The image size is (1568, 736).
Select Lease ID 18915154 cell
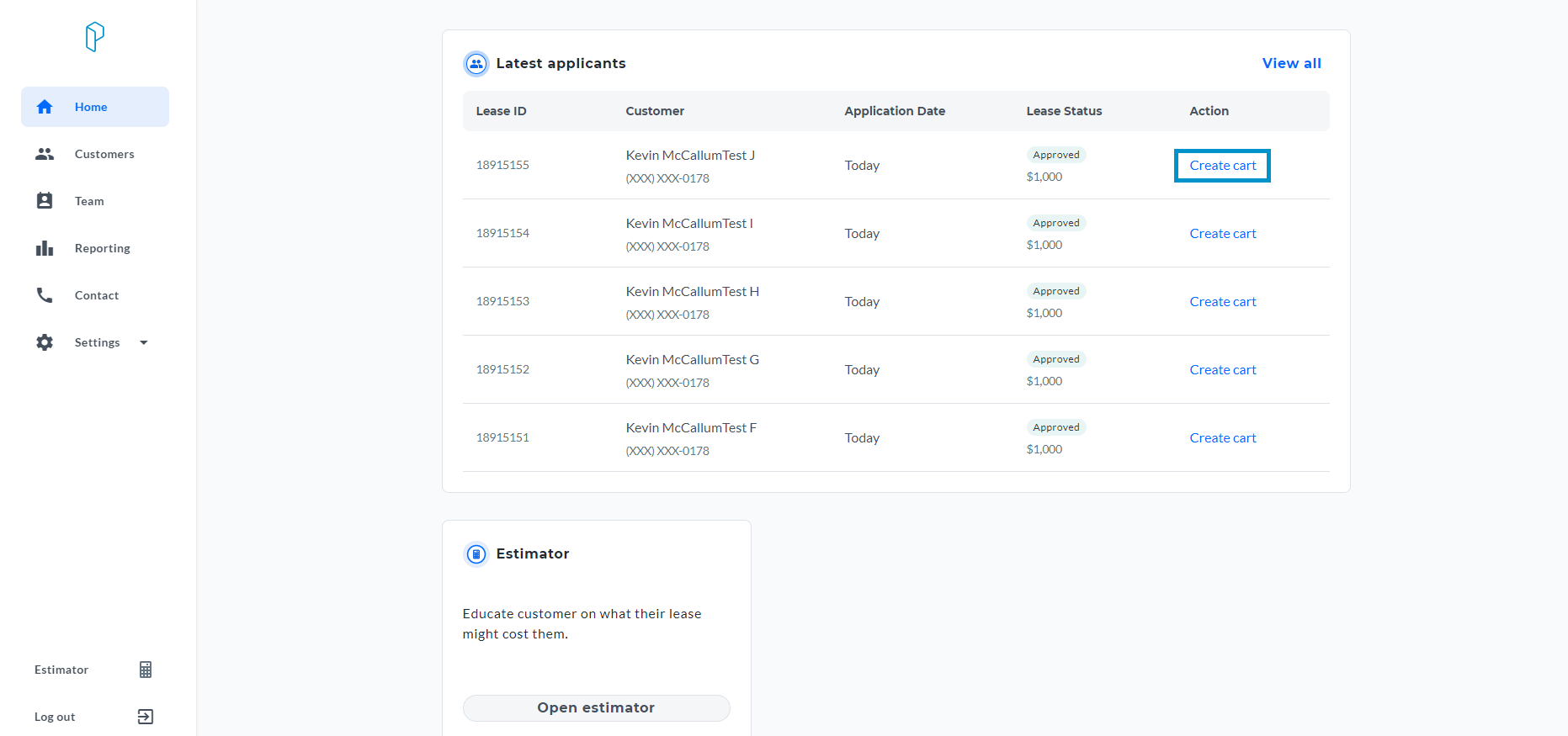[x=502, y=233]
